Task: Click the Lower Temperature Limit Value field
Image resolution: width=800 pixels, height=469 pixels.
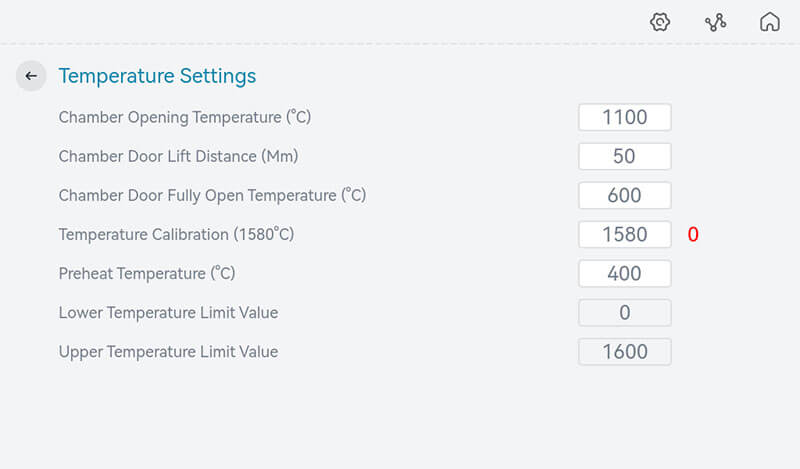Action: [624, 312]
